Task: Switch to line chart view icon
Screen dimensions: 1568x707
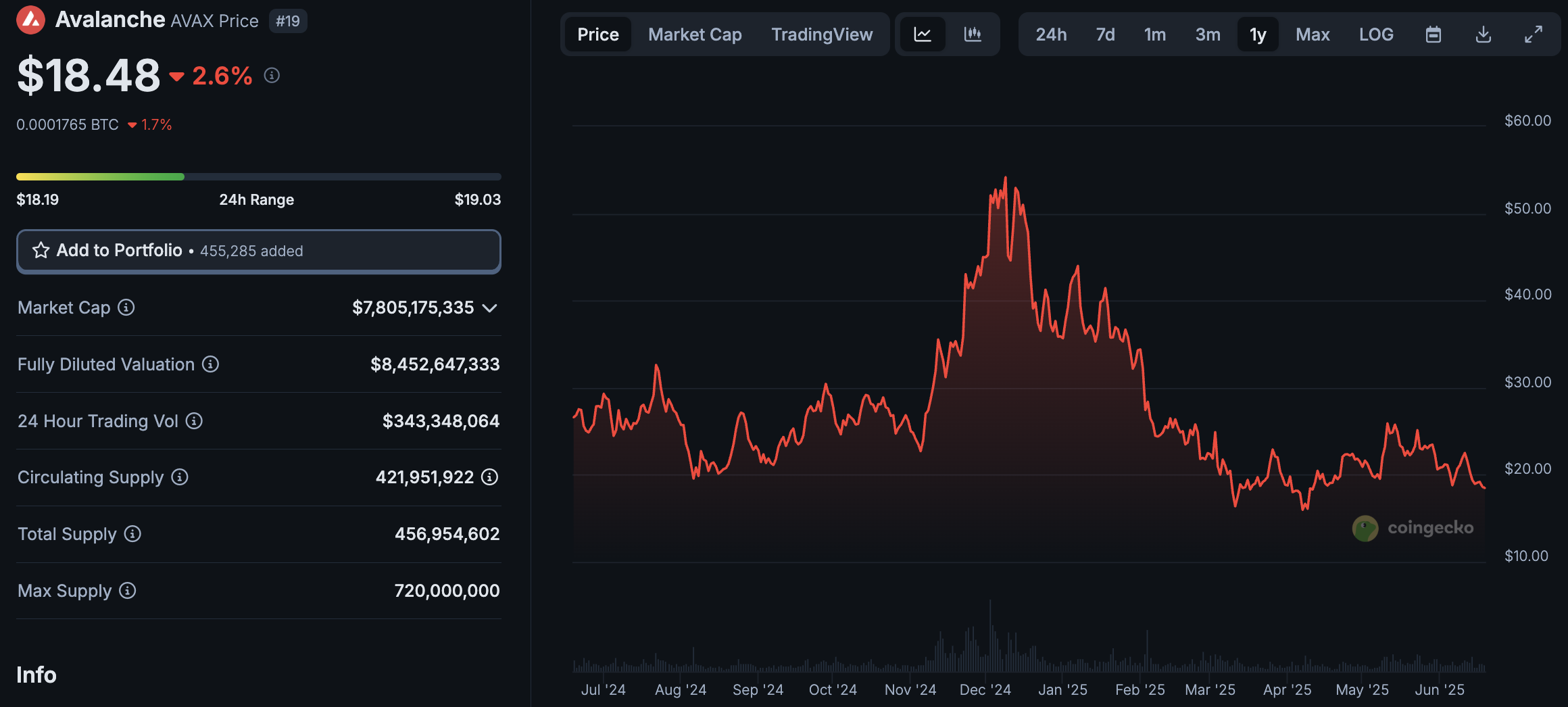Action: (923, 34)
